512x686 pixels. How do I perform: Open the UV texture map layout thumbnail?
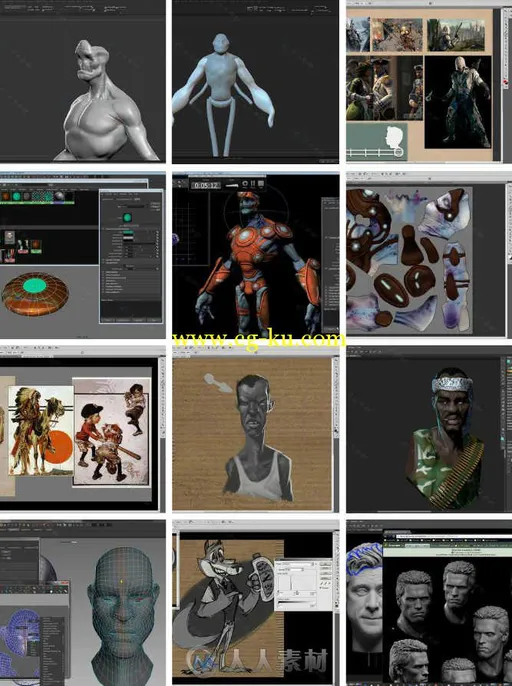click(429, 255)
